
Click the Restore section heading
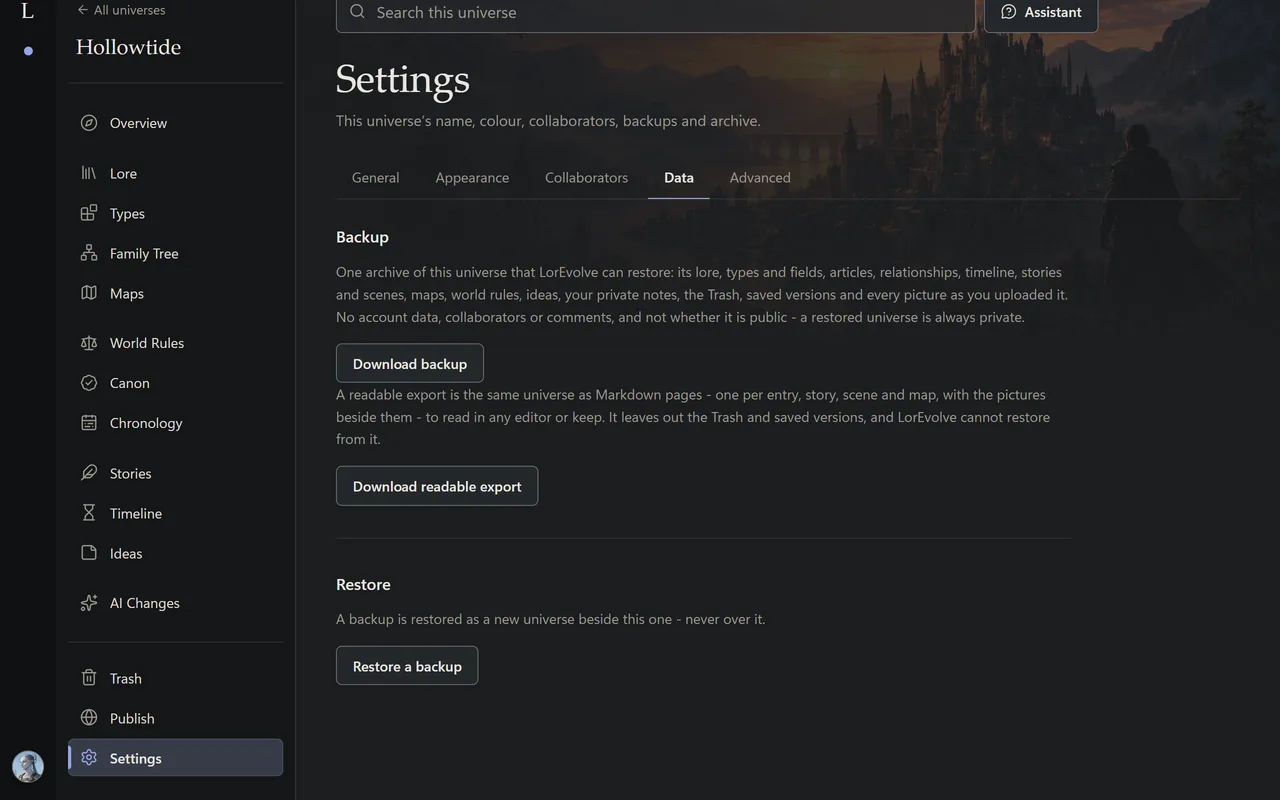[x=363, y=584]
